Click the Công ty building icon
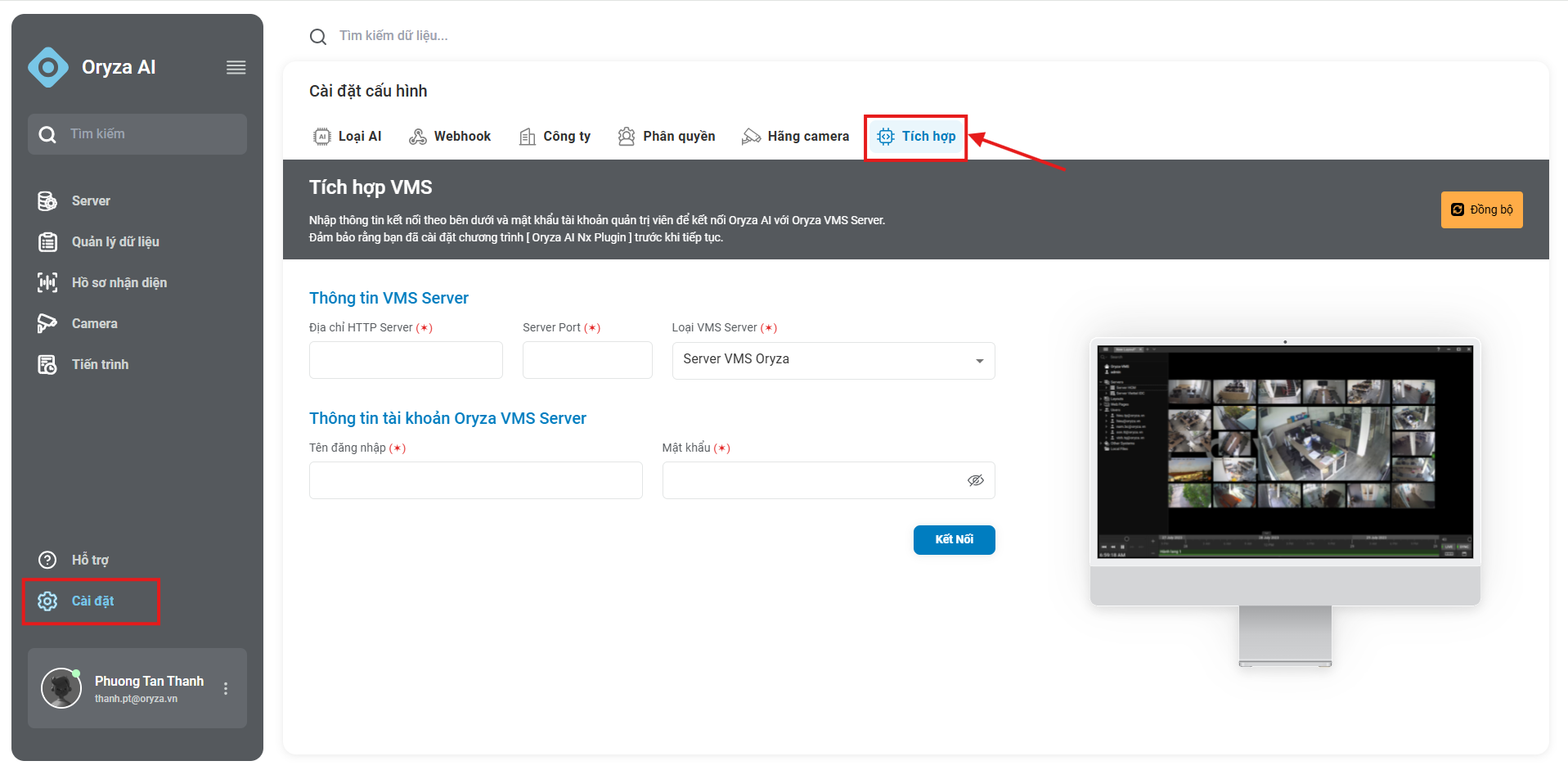Image resolution: width=1568 pixels, height=770 pixels. point(528,137)
